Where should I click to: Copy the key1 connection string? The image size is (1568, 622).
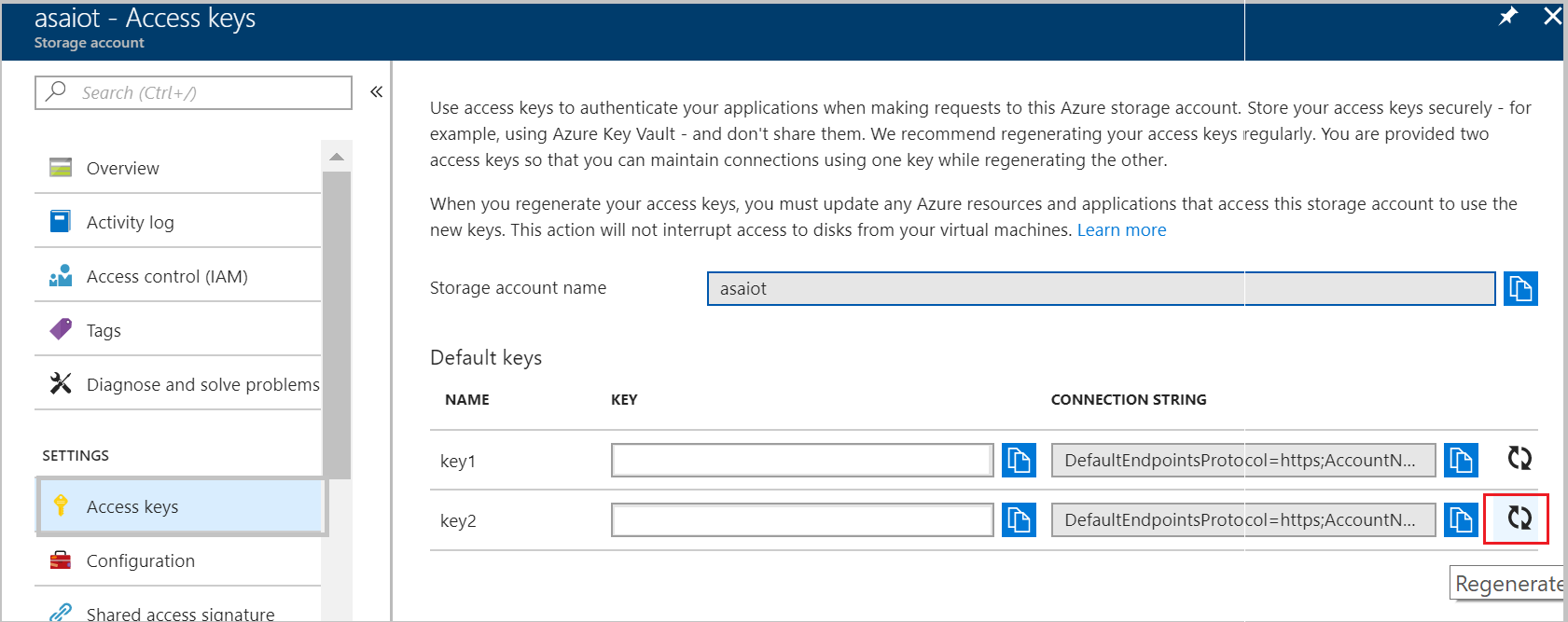pos(1461,460)
